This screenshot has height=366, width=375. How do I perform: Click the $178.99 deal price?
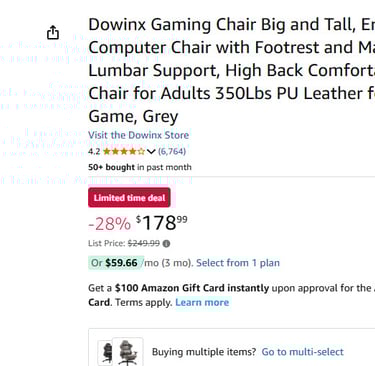(162, 223)
